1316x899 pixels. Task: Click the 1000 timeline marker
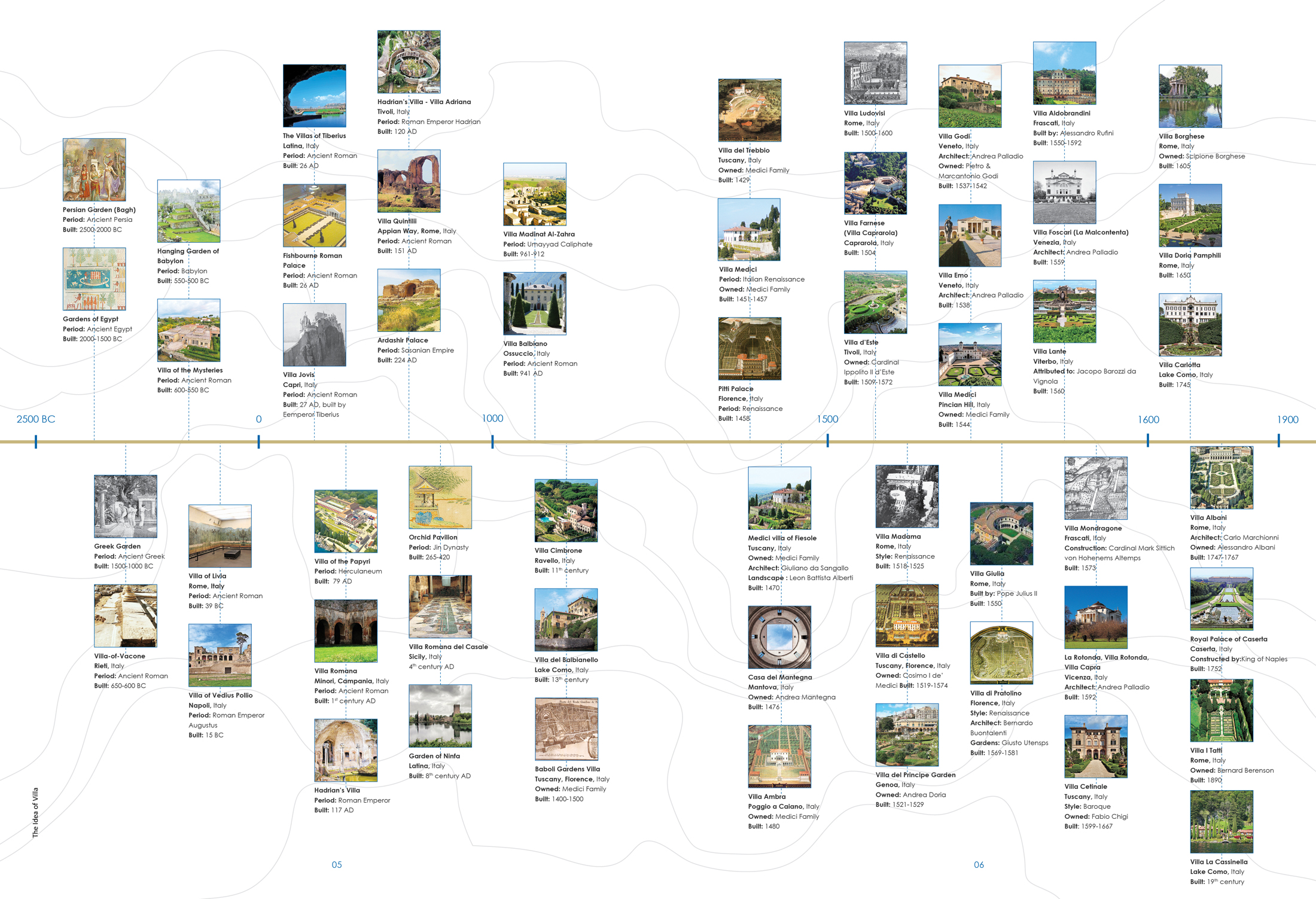pyautogui.click(x=492, y=419)
